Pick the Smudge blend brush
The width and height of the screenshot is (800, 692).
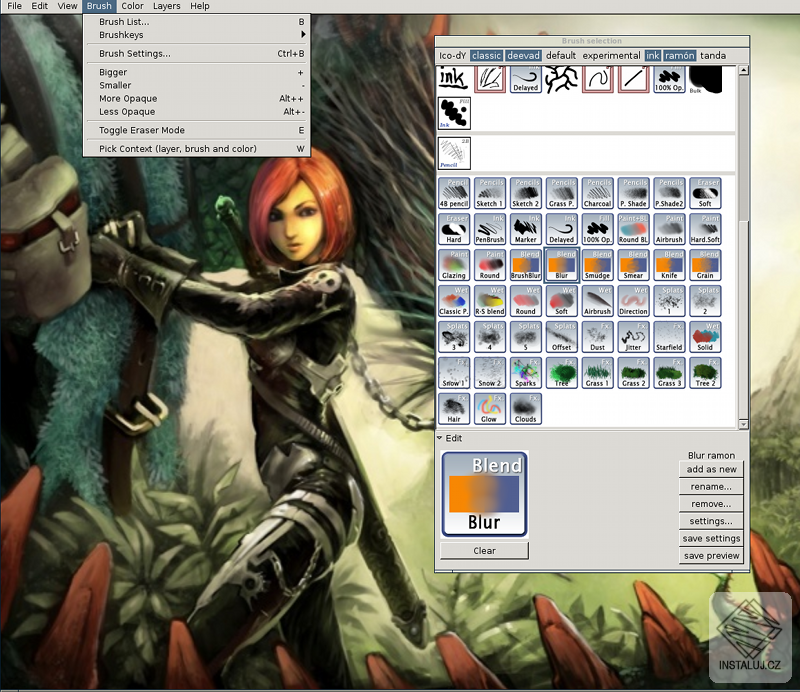(x=597, y=265)
